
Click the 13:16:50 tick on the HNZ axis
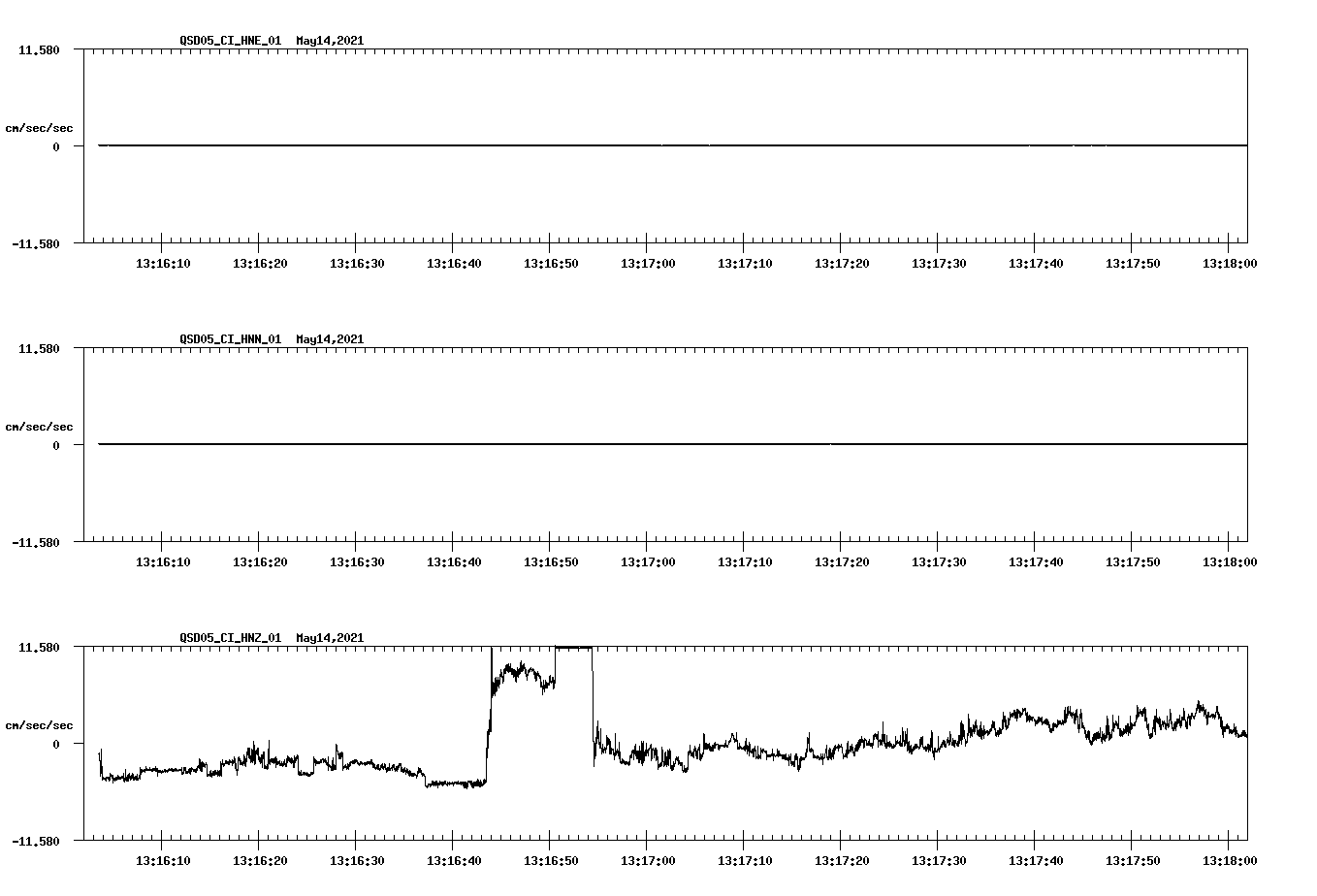pos(550,859)
